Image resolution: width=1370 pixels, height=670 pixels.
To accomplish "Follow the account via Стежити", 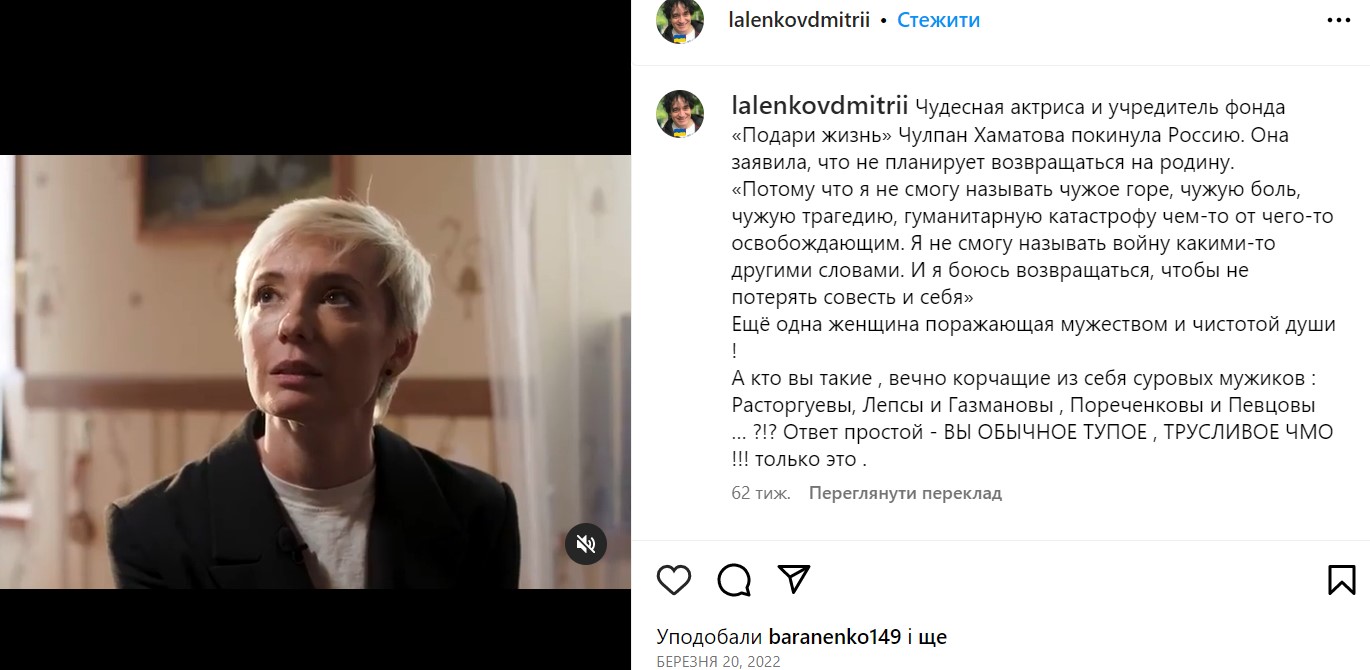I will coord(938,20).
